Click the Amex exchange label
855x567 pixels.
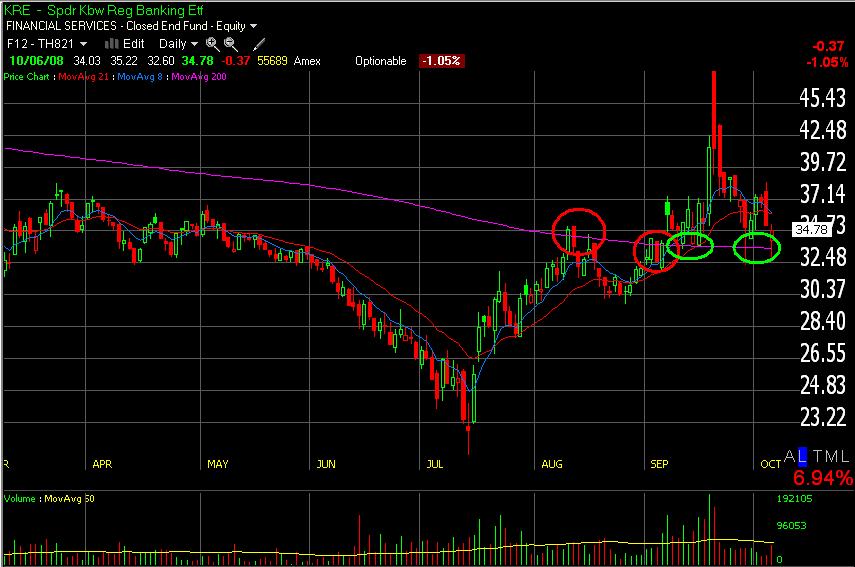tap(307, 61)
